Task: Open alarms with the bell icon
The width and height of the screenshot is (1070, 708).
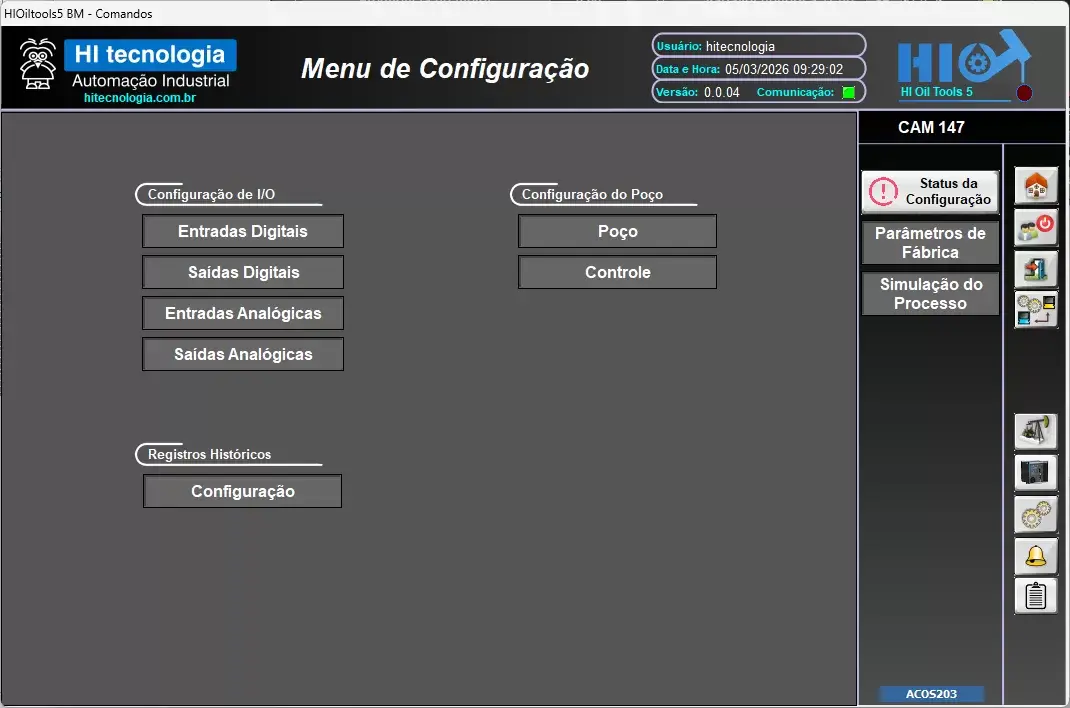Action: (x=1036, y=555)
